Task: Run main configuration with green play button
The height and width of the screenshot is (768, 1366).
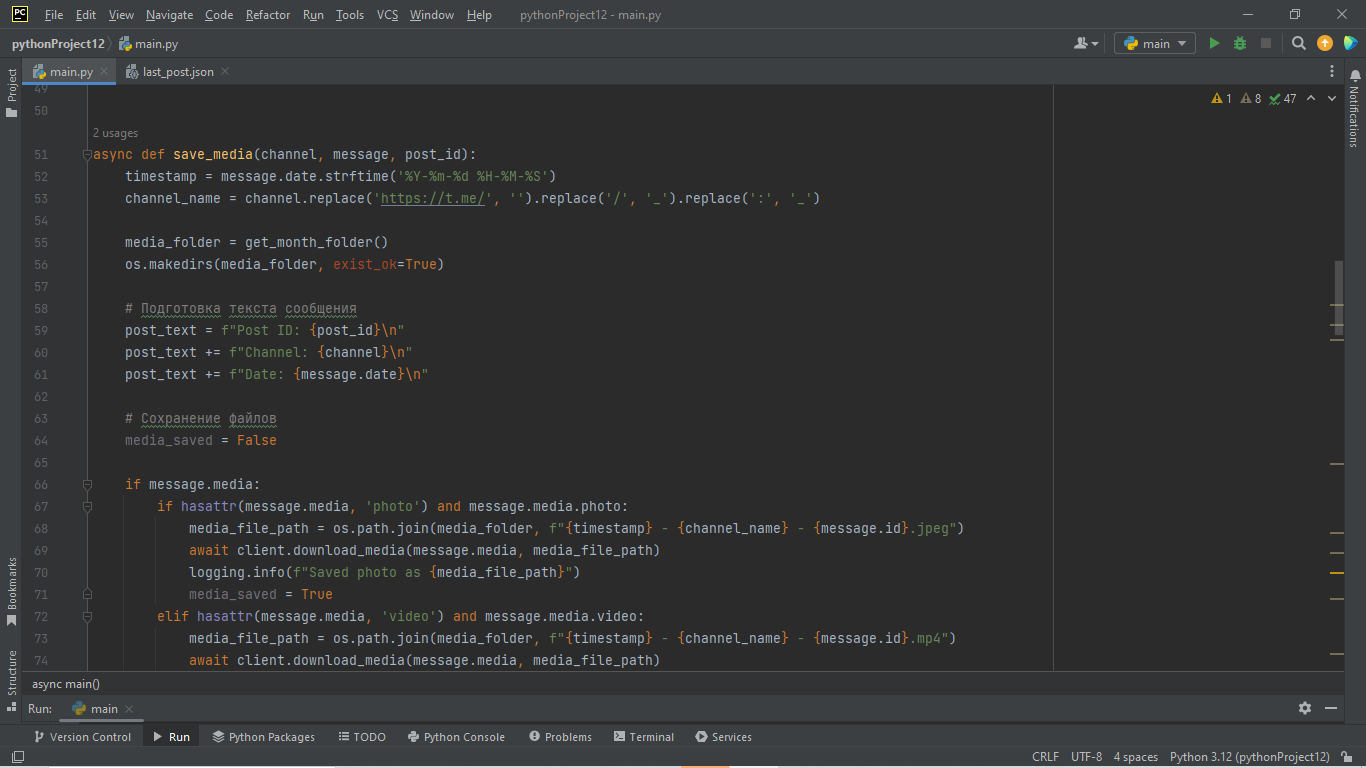Action: click(x=1214, y=43)
